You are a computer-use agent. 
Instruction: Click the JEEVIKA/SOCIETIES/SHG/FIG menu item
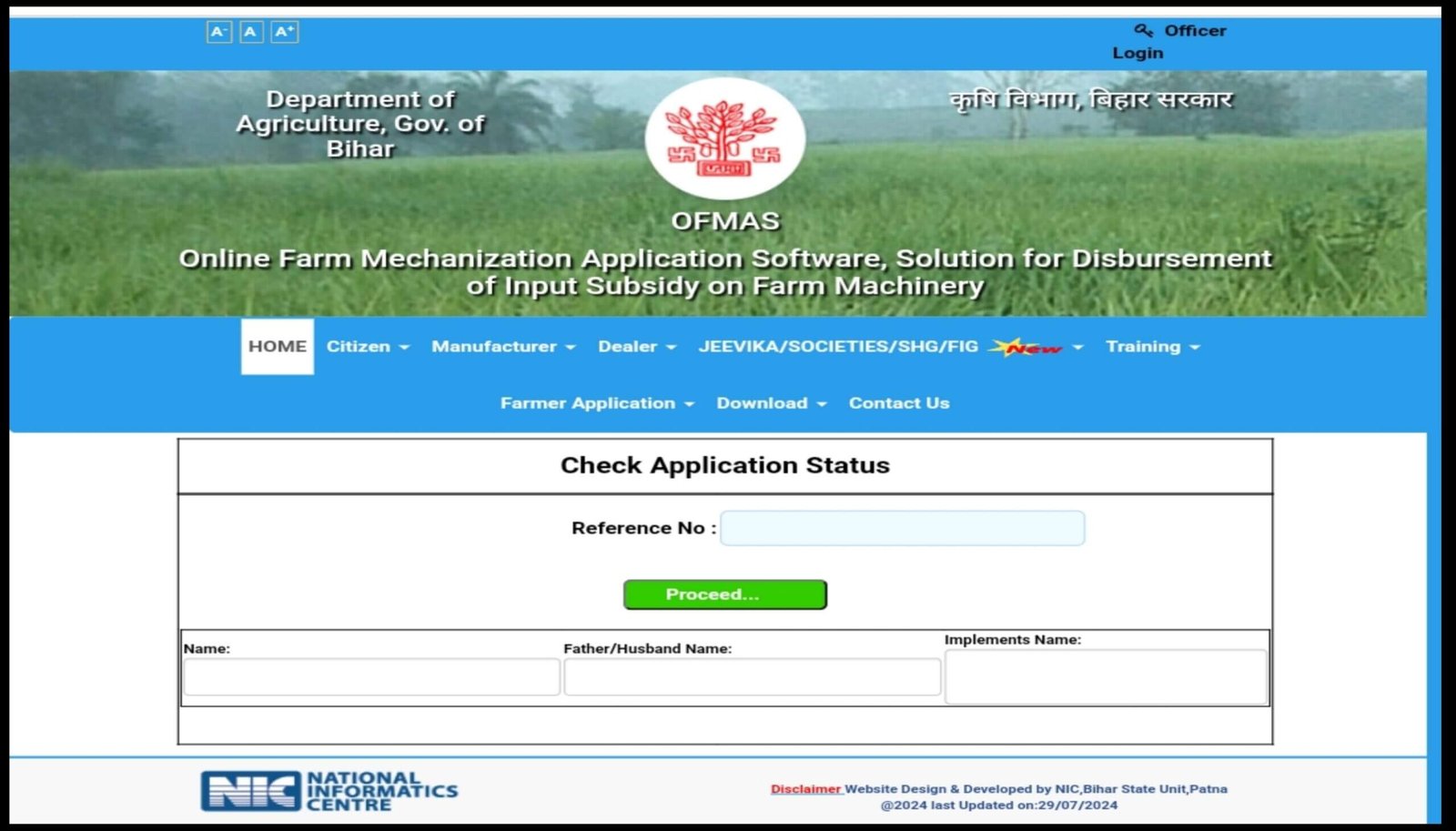838,347
